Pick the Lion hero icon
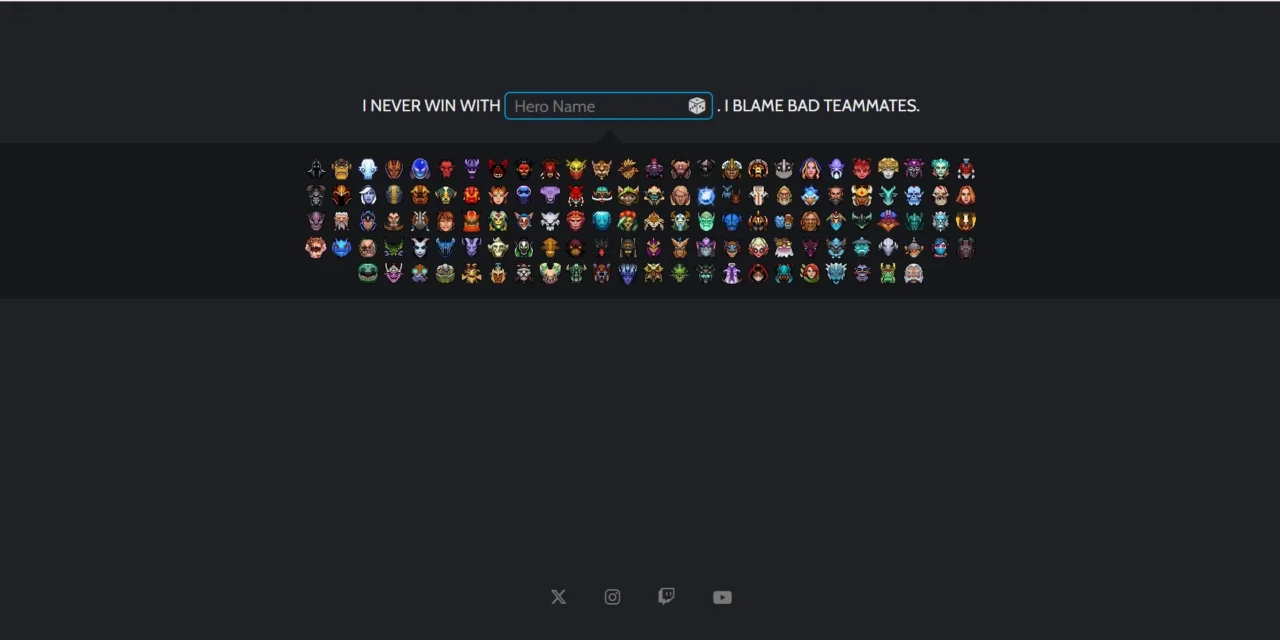This screenshot has height=640, width=1280. click(x=316, y=221)
